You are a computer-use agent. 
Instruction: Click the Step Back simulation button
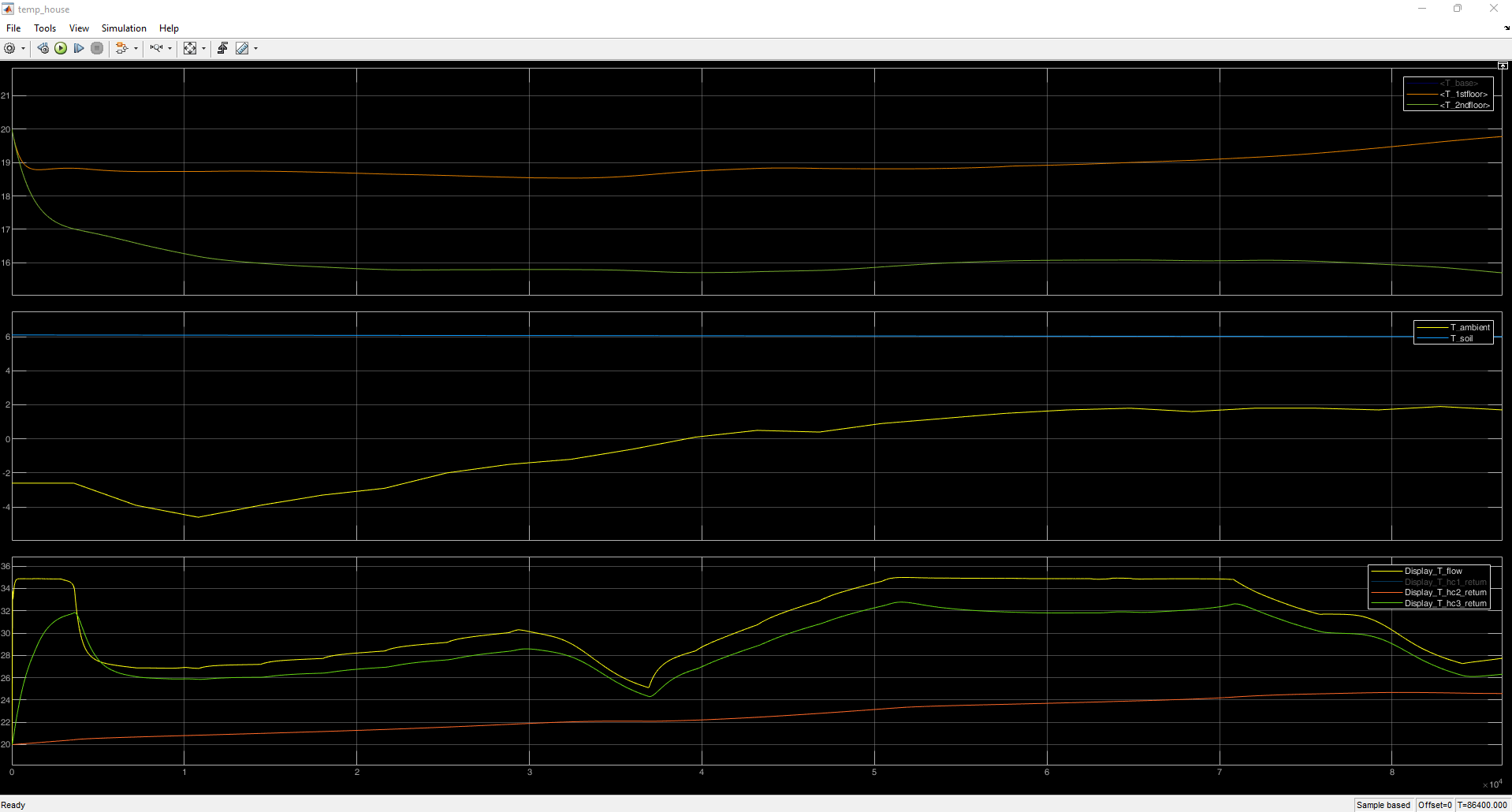click(43, 48)
